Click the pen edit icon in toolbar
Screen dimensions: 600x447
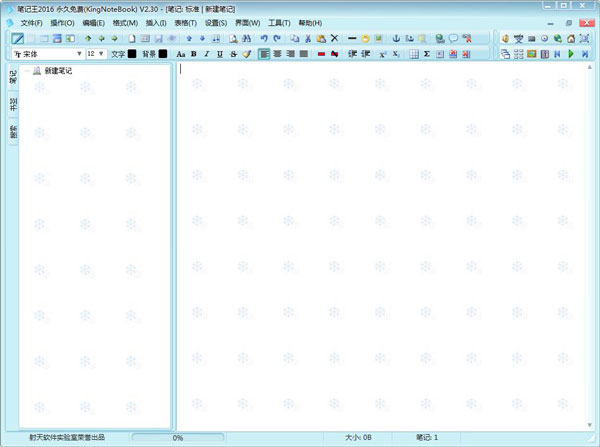click(x=18, y=38)
